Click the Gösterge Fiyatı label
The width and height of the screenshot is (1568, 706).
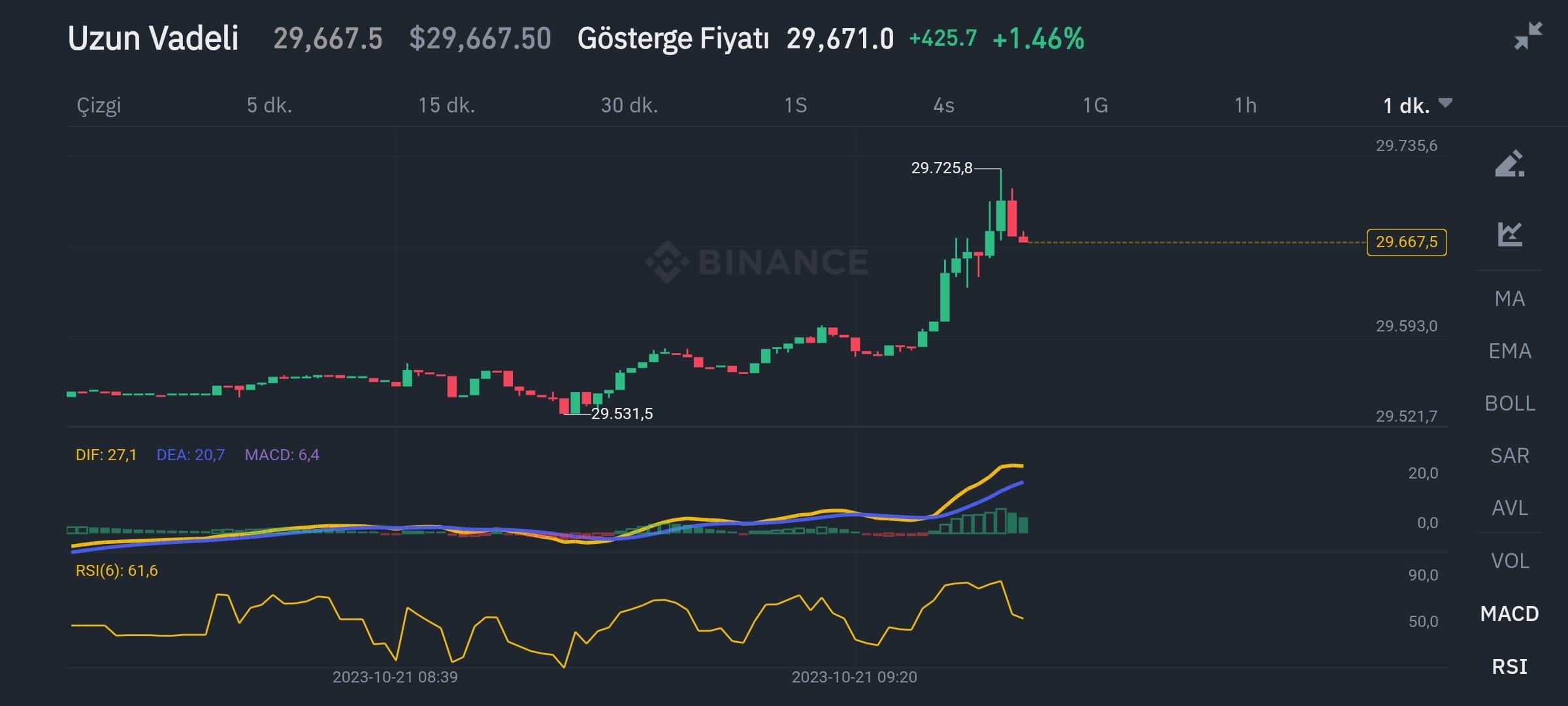(673, 39)
